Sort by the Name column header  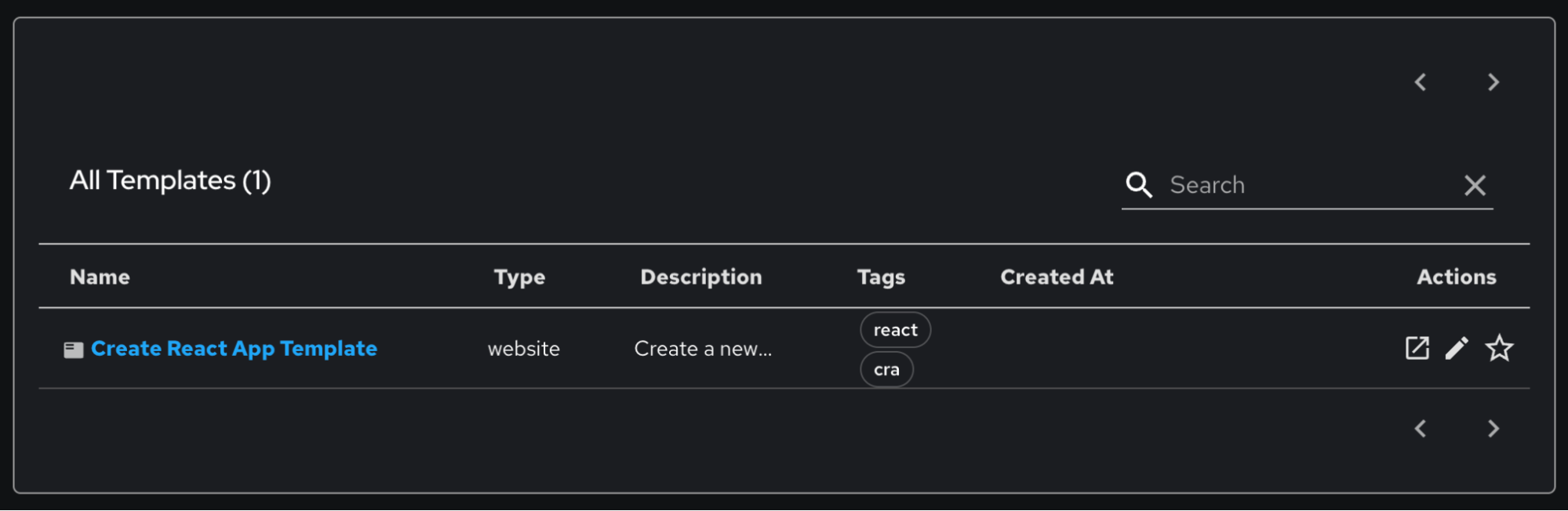[x=100, y=277]
